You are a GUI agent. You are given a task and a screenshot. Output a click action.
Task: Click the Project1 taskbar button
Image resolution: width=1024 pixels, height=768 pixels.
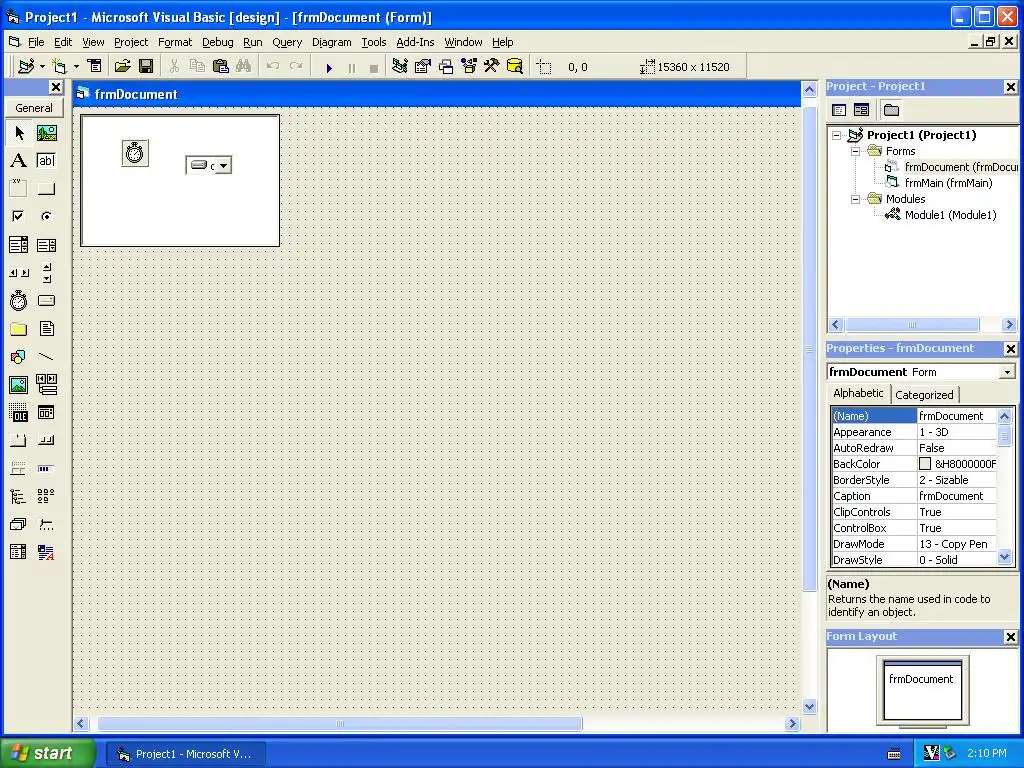click(185, 754)
